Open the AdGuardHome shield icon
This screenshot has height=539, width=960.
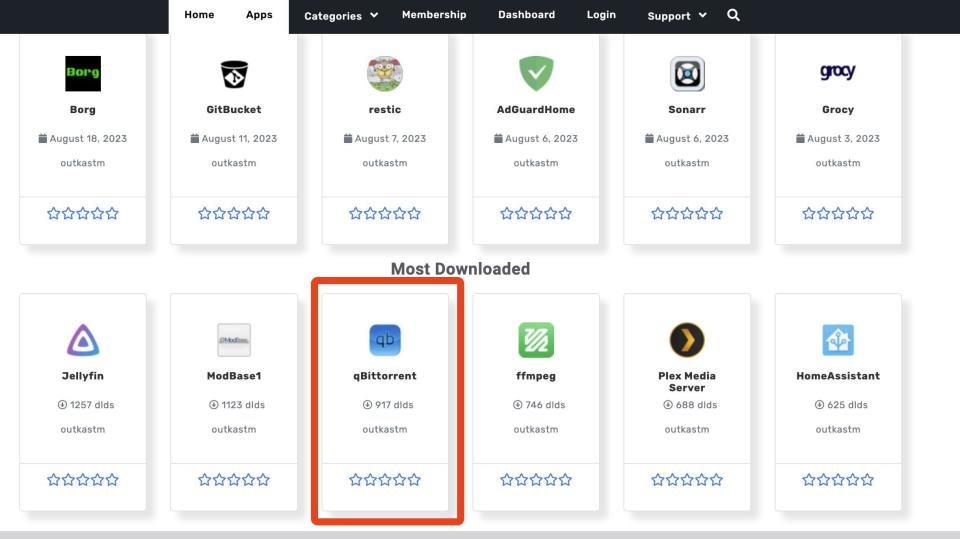pyautogui.click(x=536, y=74)
